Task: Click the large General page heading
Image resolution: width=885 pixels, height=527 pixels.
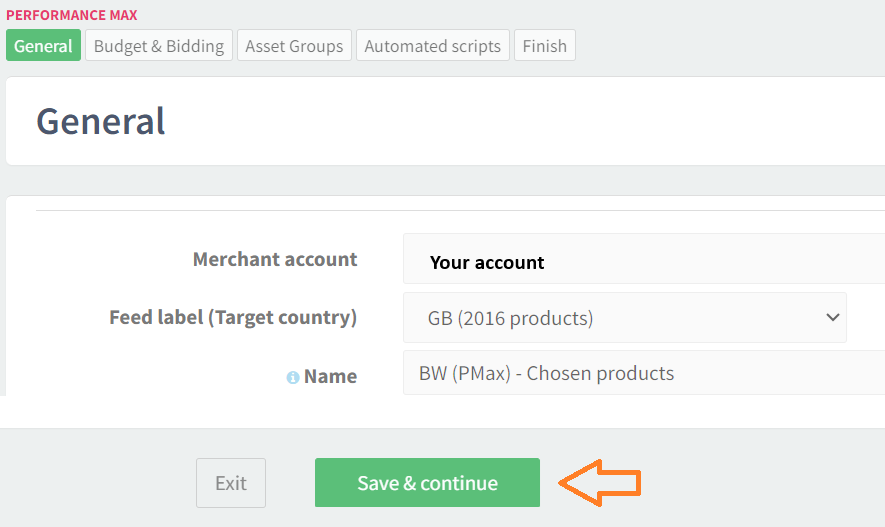Action: pos(101,121)
